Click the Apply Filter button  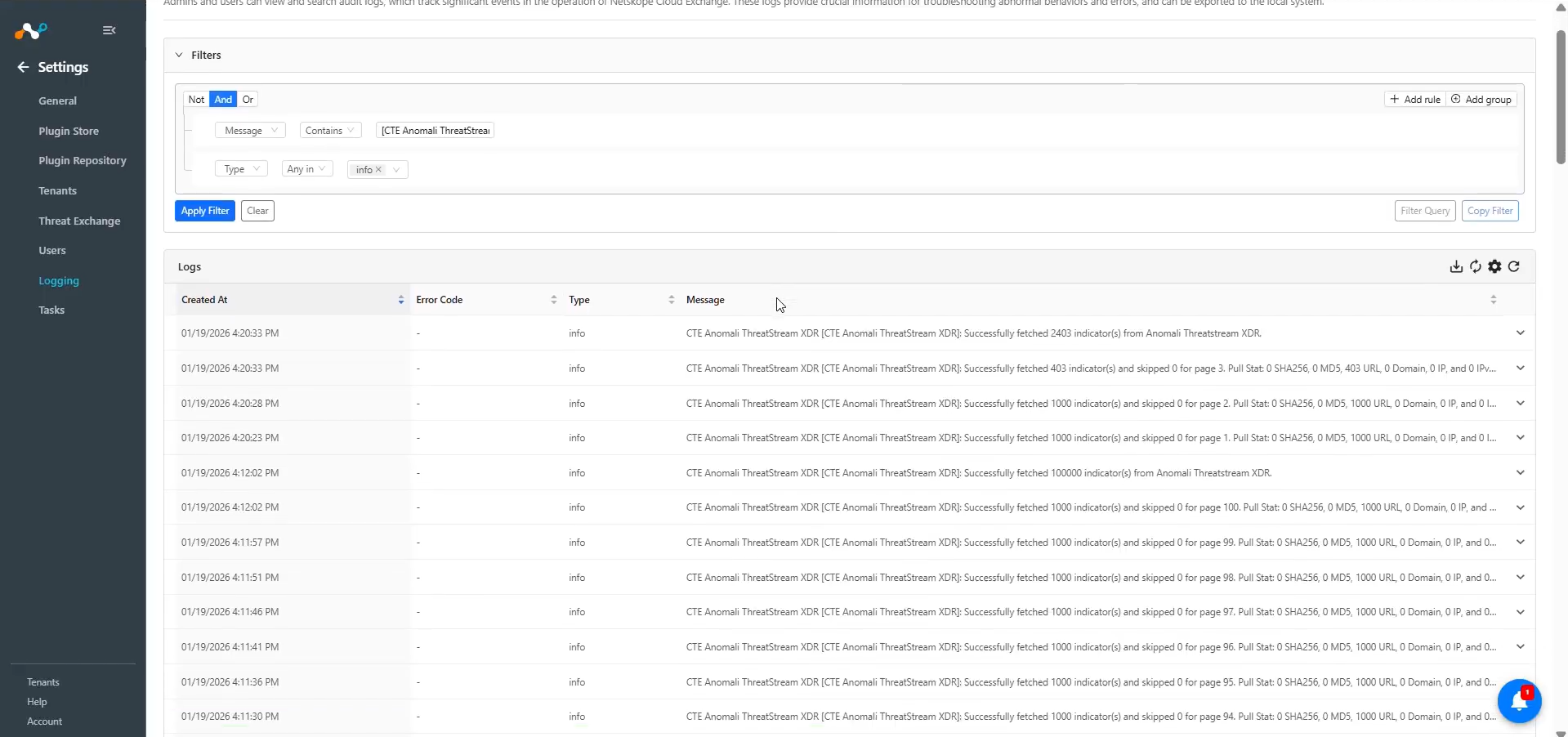[205, 211]
